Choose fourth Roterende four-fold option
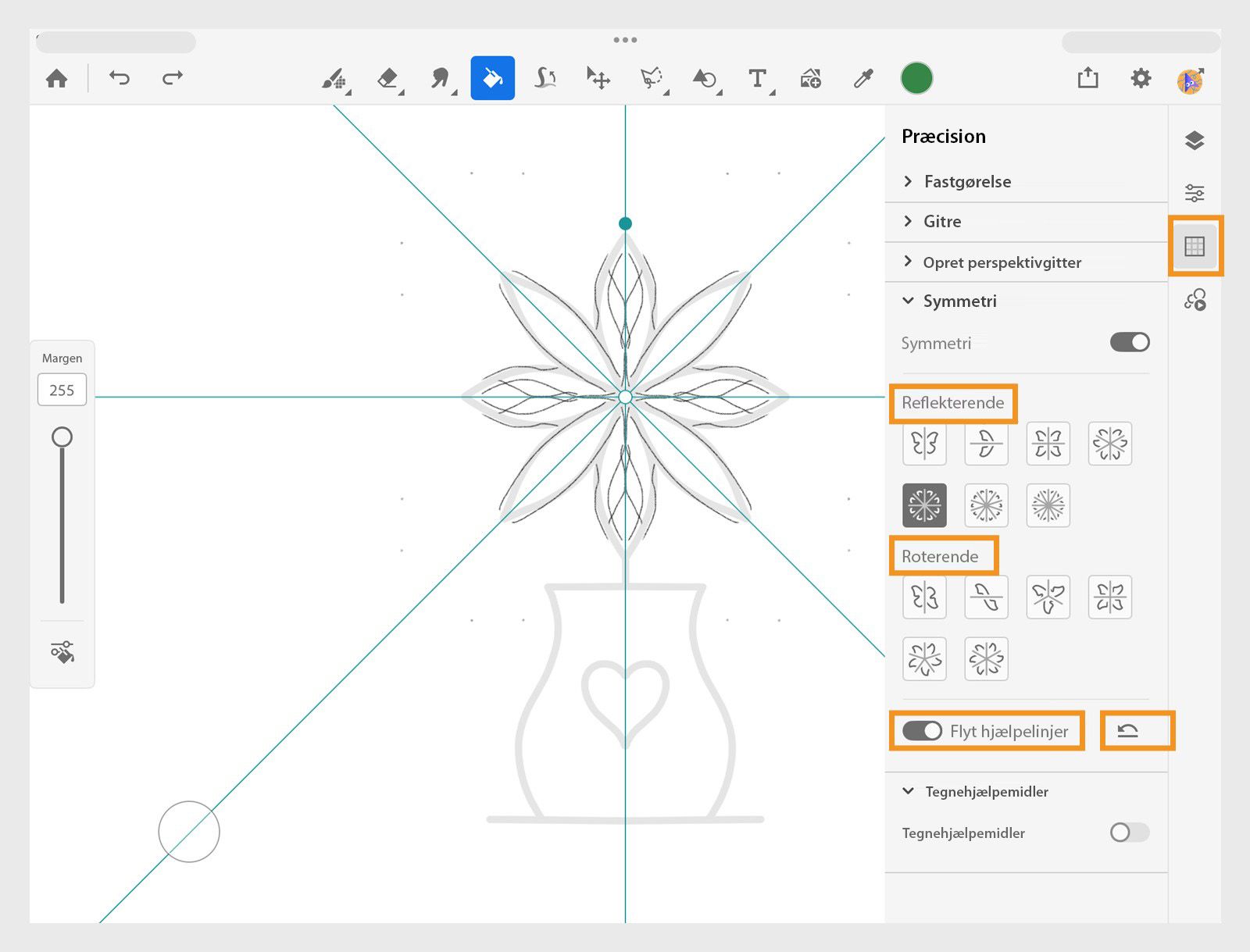Image resolution: width=1250 pixels, height=952 pixels. pyautogui.click(x=1109, y=597)
